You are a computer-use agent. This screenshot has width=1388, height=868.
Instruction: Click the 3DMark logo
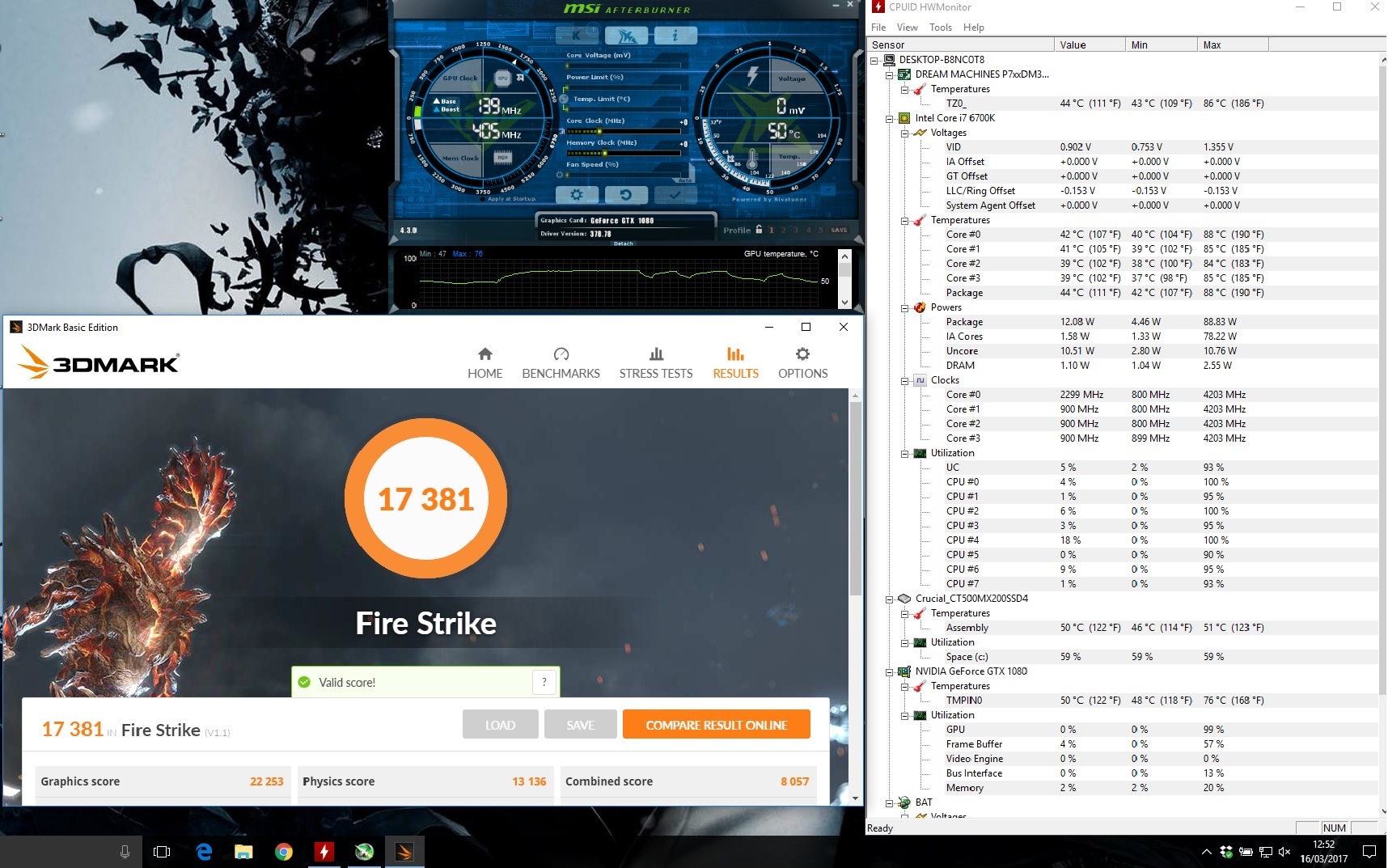[x=98, y=362]
